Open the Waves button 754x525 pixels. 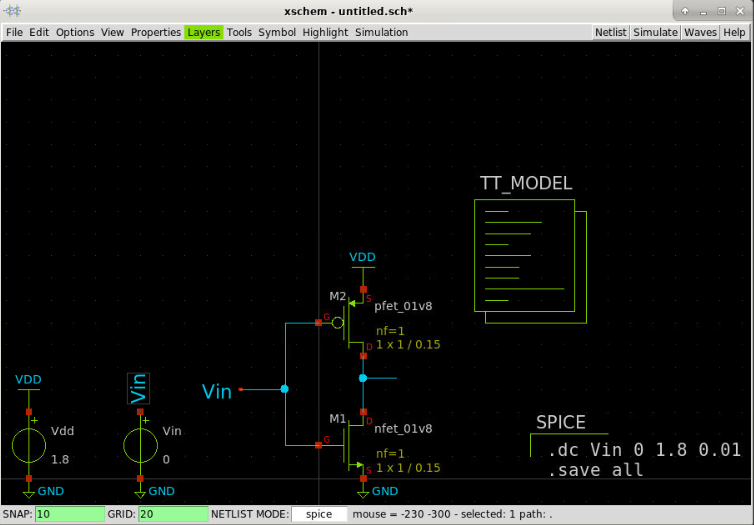700,32
